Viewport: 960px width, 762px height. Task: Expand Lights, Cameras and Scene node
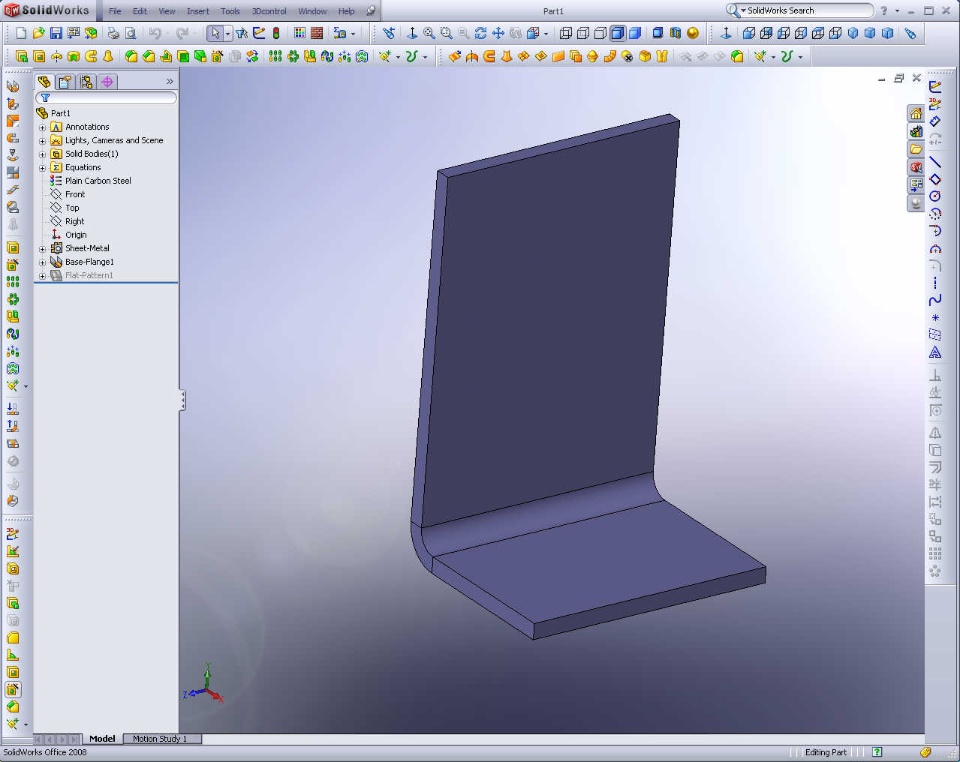pos(42,141)
